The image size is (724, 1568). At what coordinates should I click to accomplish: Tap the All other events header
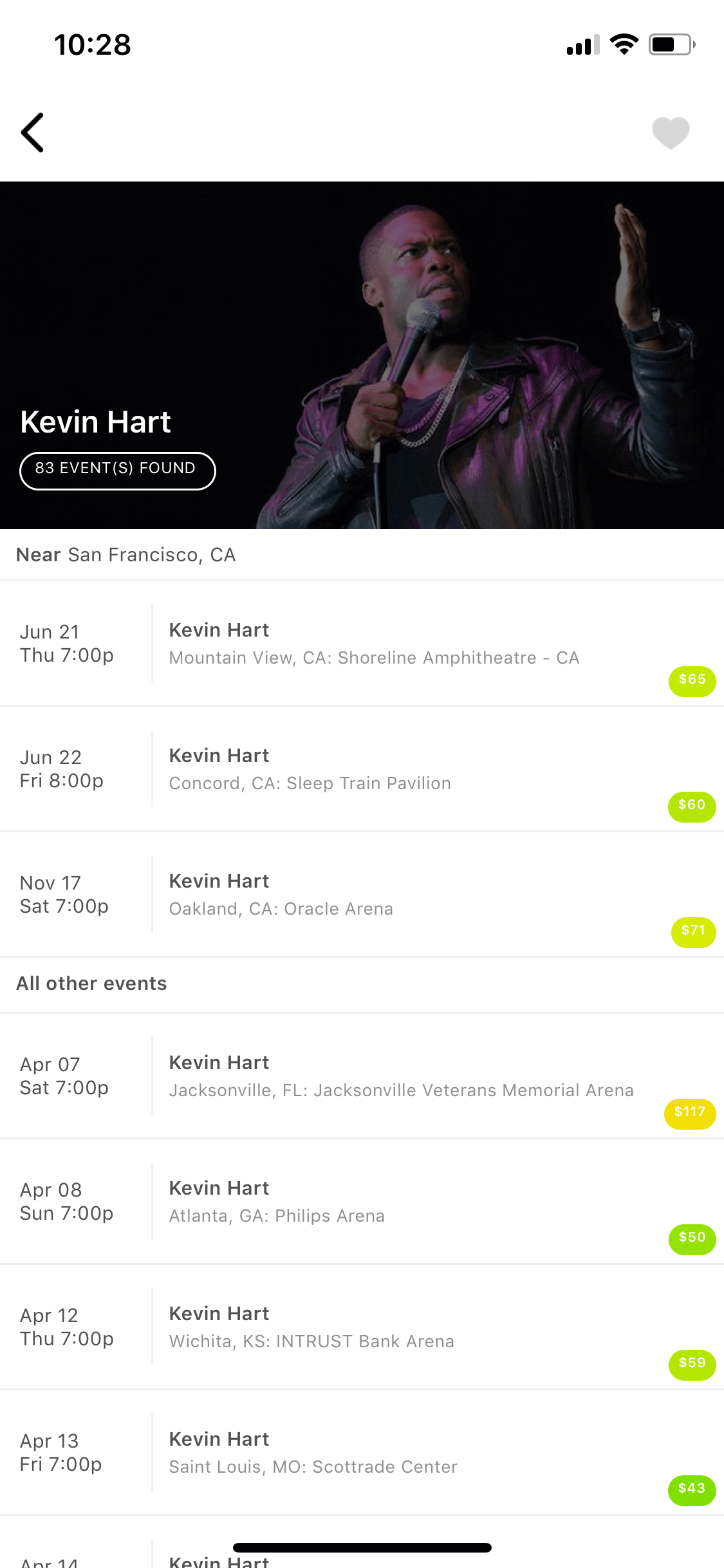click(91, 984)
